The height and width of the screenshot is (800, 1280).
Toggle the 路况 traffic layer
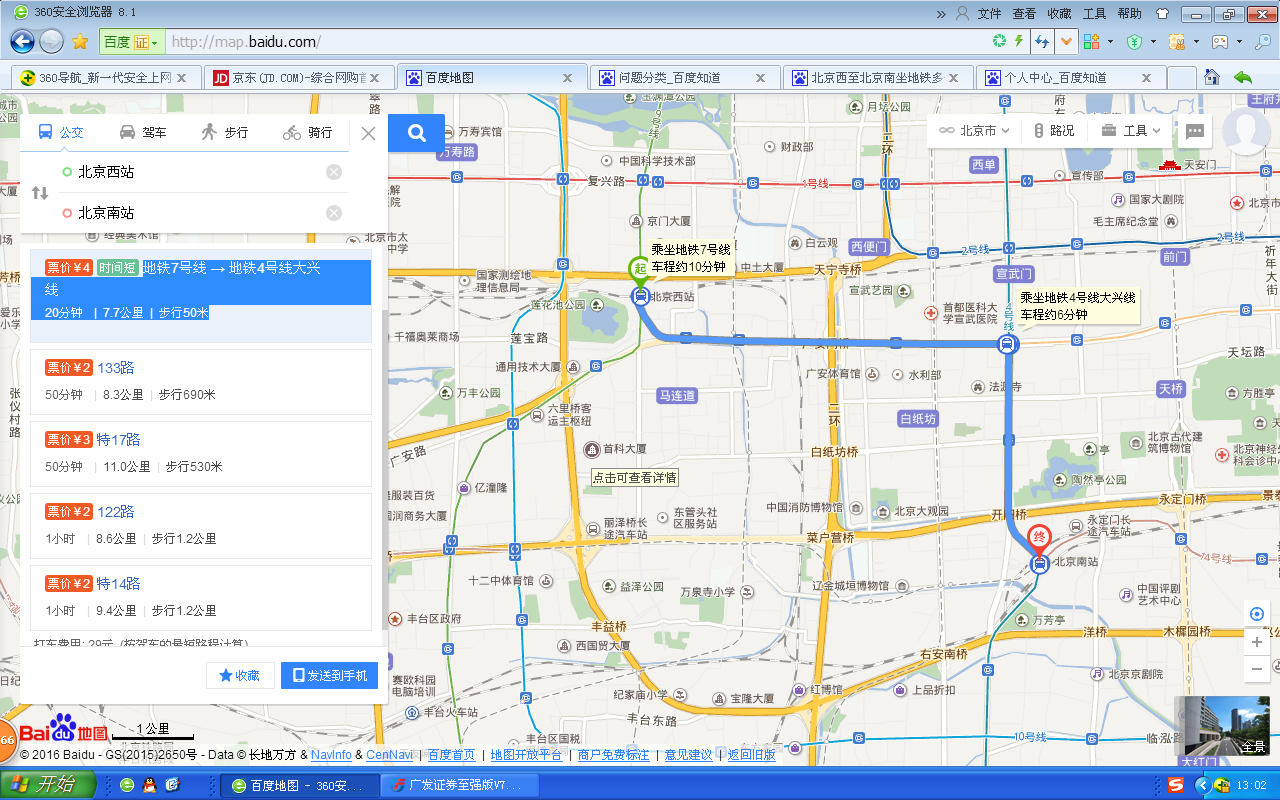1053,131
